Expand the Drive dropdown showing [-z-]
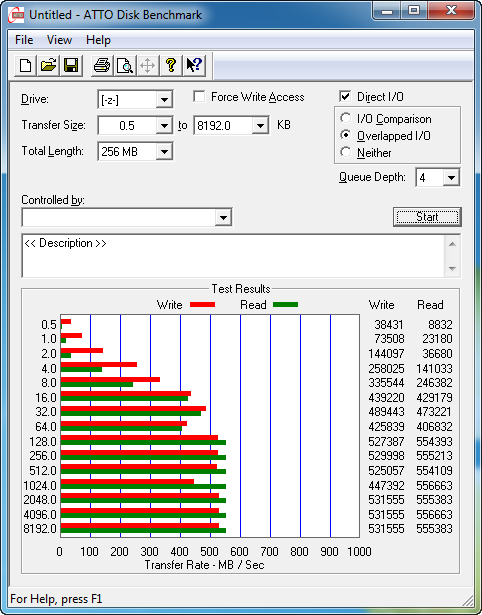 (x=164, y=100)
